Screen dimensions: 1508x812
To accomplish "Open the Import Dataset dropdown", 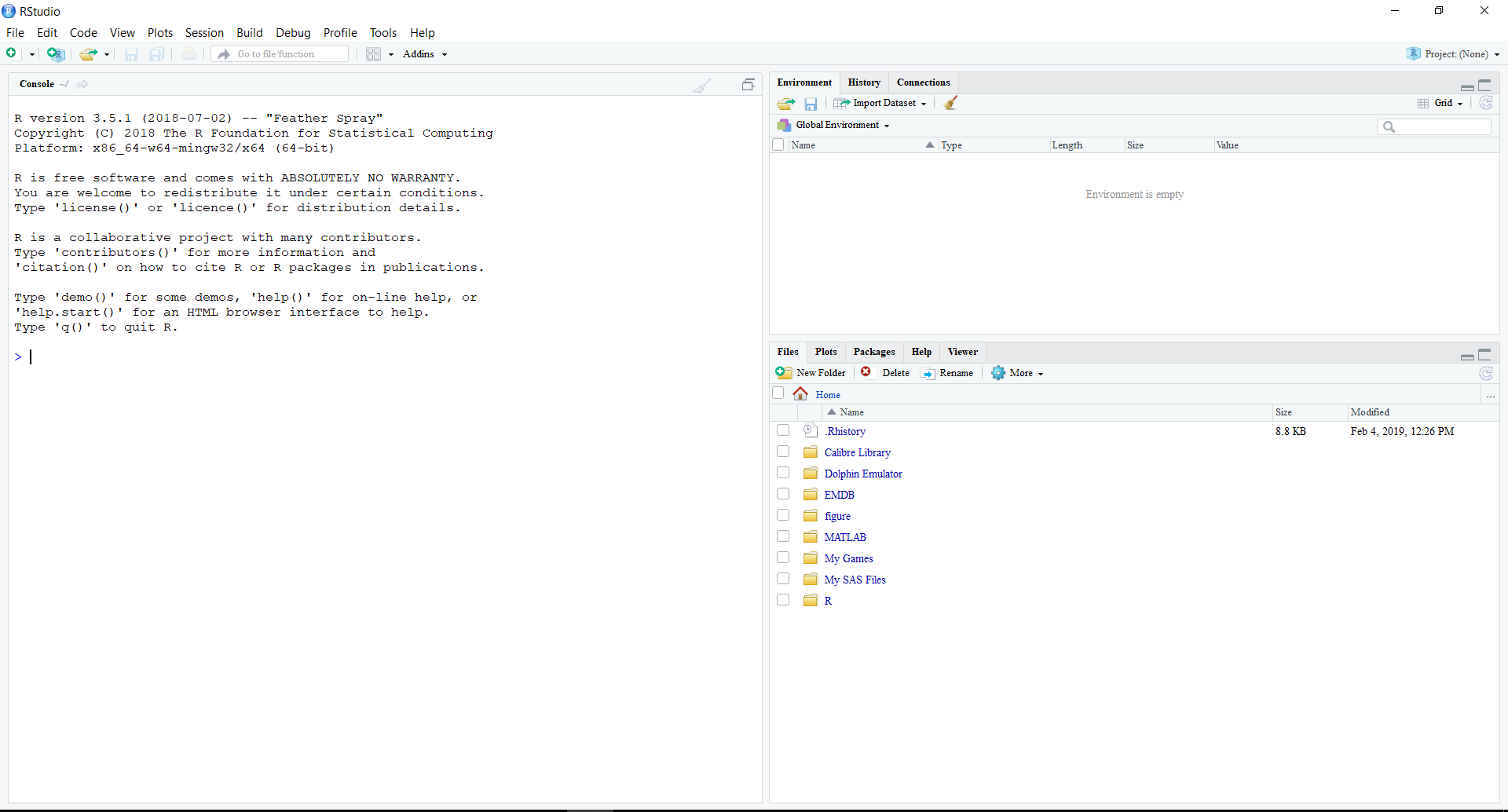I will (x=883, y=103).
